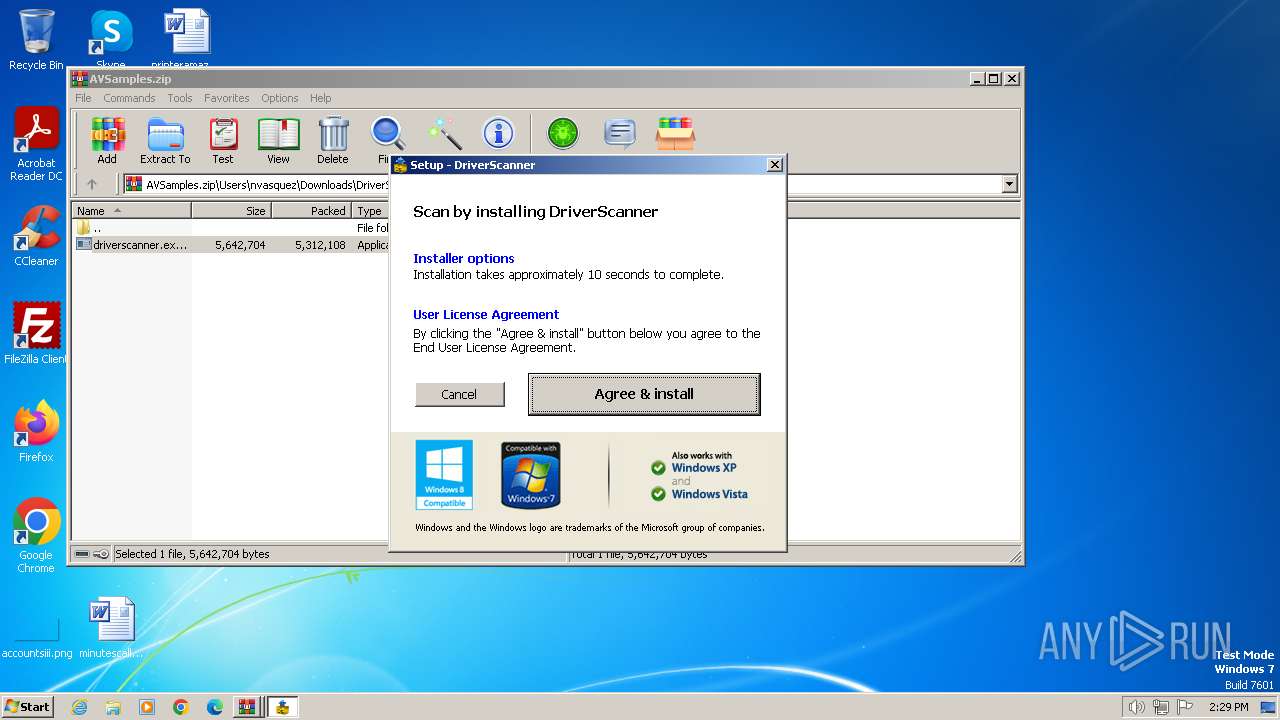This screenshot has height=720, width=1280.
Task: Open Internet Explorer from taskbar
Action: [79, 707]
